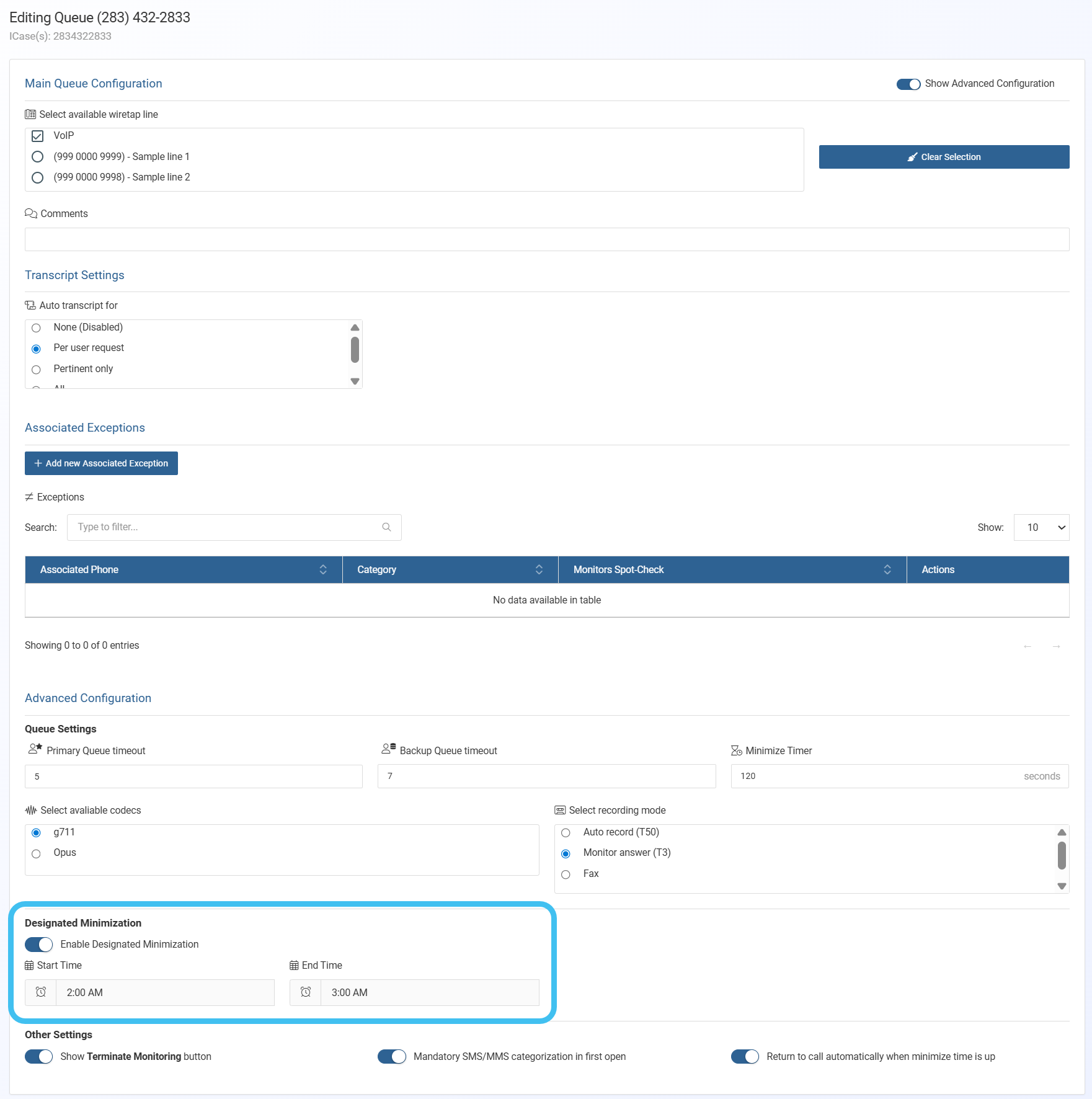Viewport: 1092px width, 1099px height.
Task: Click the alarm clock icon beside Start Time
Action: point(41,992)
